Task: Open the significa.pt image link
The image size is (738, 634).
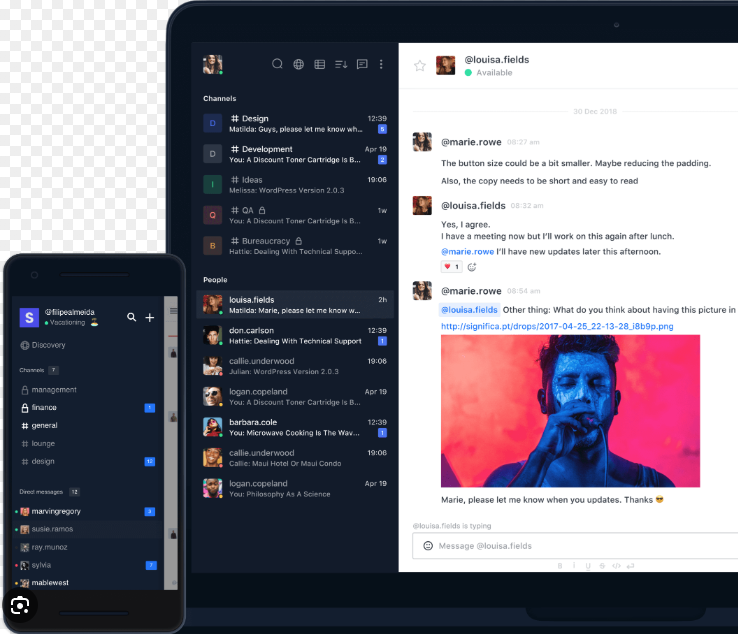Action: [x=557, y=326]
